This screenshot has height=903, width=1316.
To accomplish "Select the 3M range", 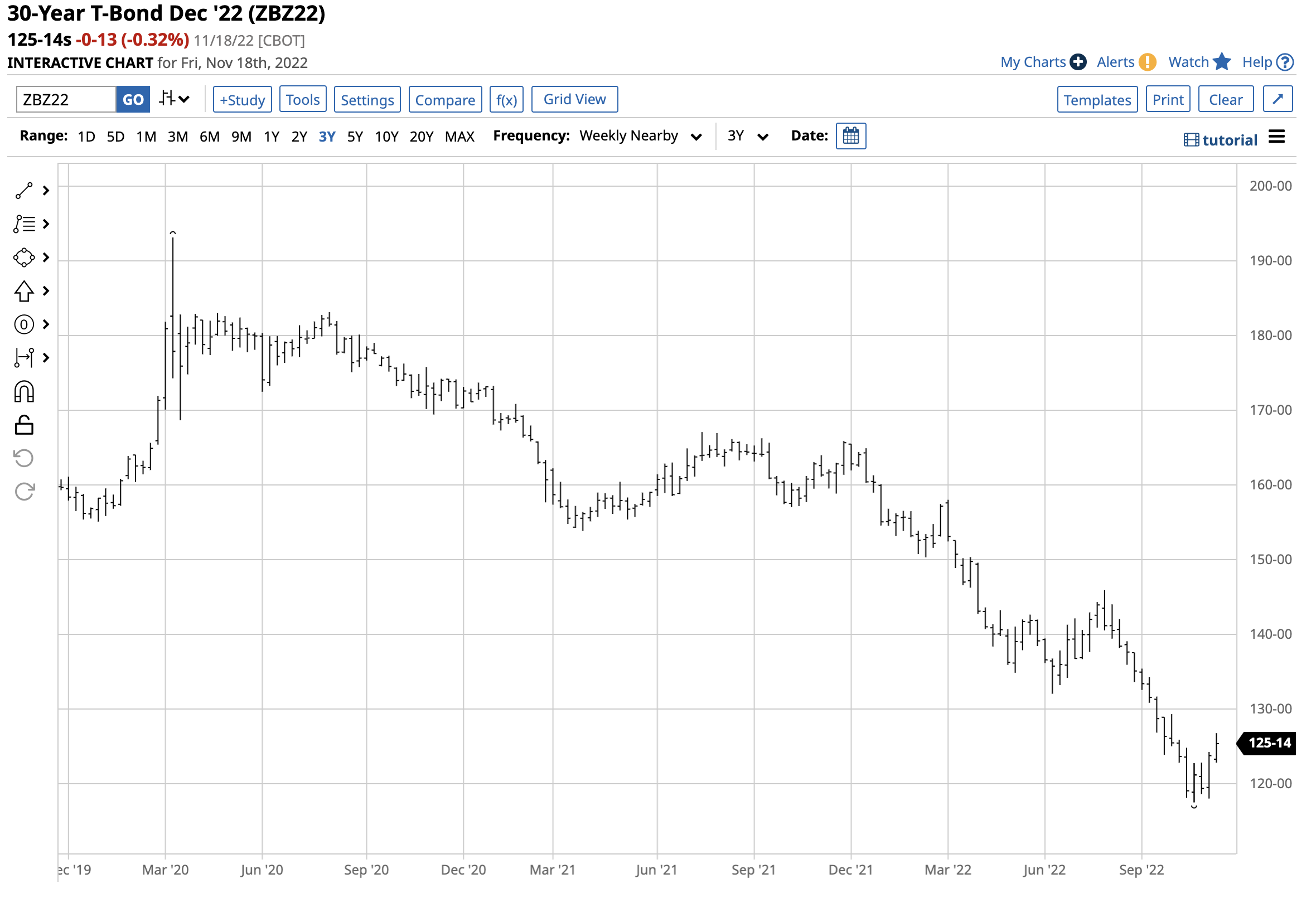I will [178, 137].
